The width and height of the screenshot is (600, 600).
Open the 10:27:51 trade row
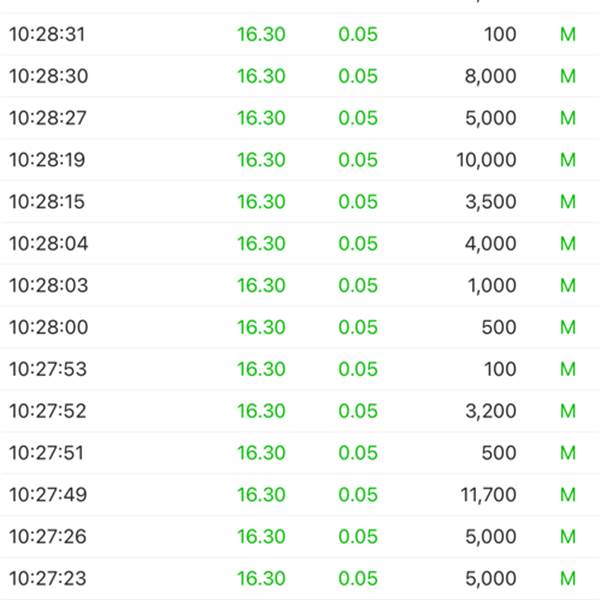coord(300,453)
